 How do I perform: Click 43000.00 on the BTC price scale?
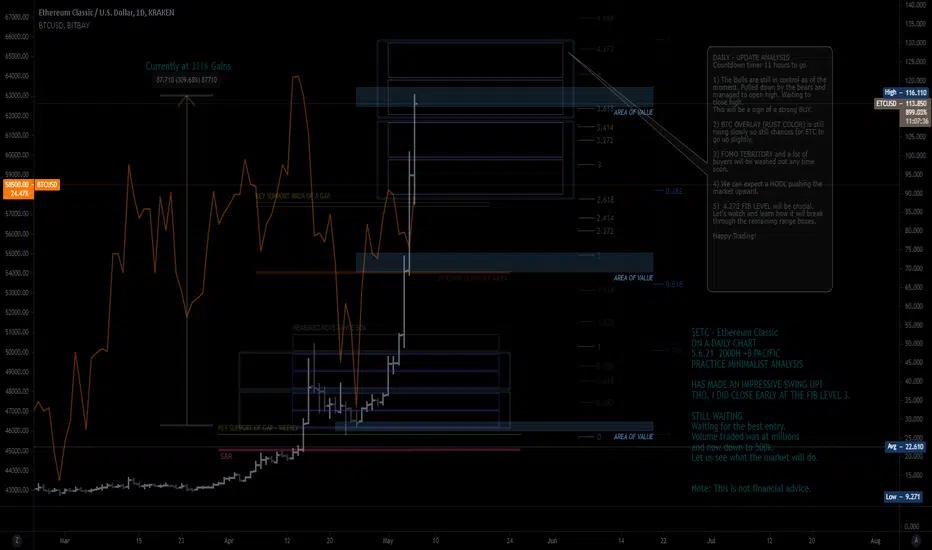[17, 490]
